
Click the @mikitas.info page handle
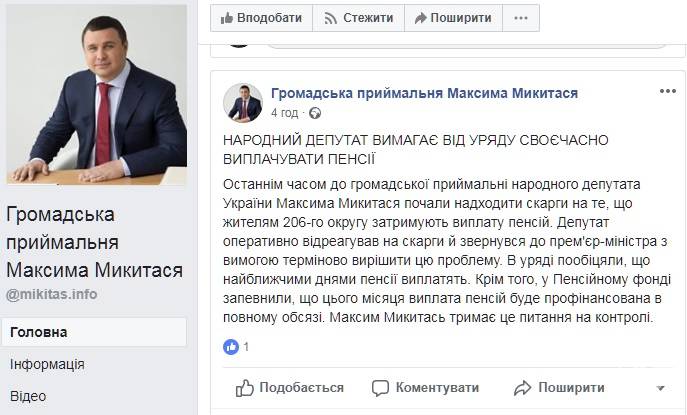(52, 295)
